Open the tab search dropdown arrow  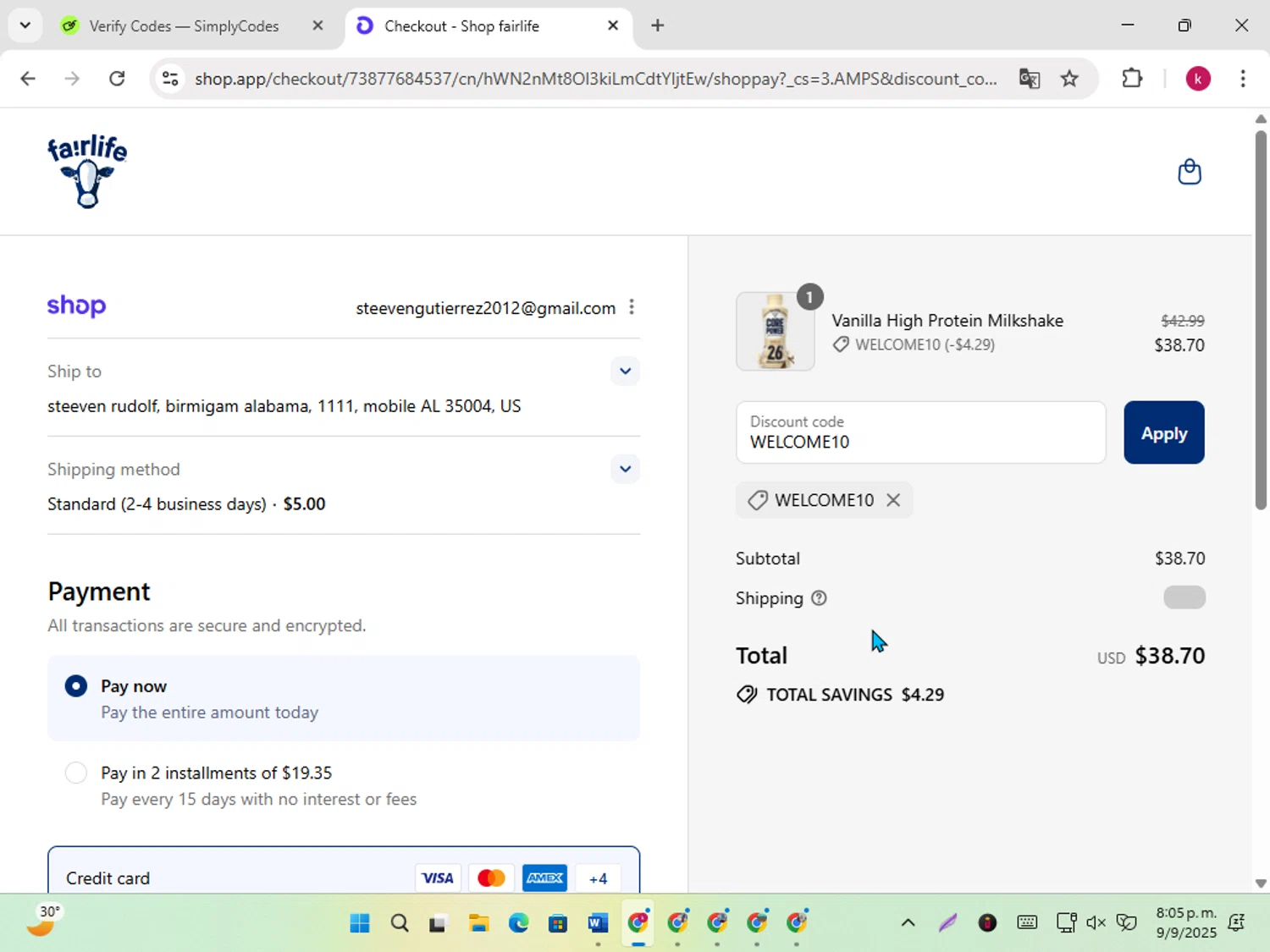click(x=25, y=25)
